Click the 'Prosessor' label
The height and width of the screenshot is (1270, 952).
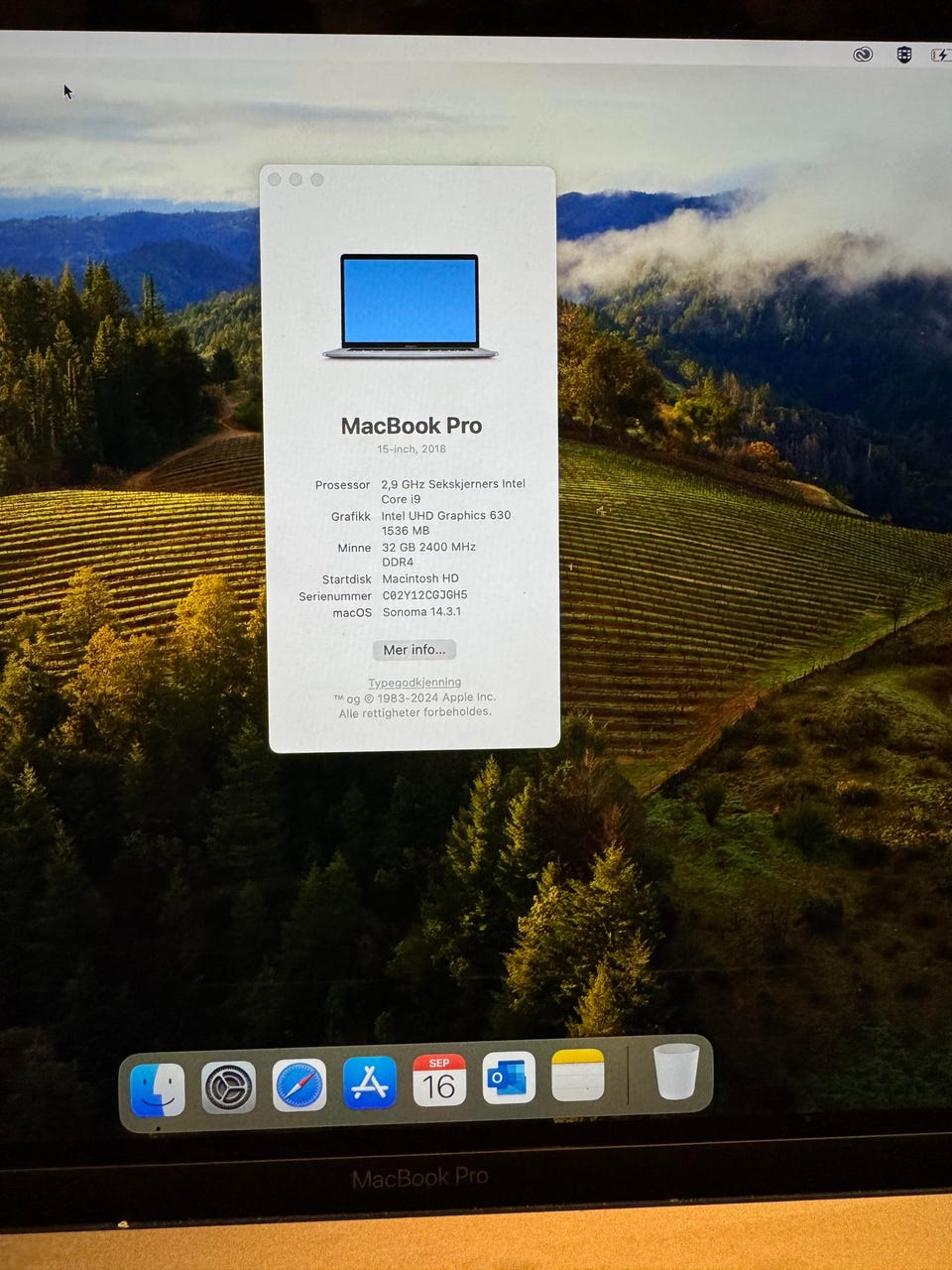pyautogui.click(x=342, y=485)
